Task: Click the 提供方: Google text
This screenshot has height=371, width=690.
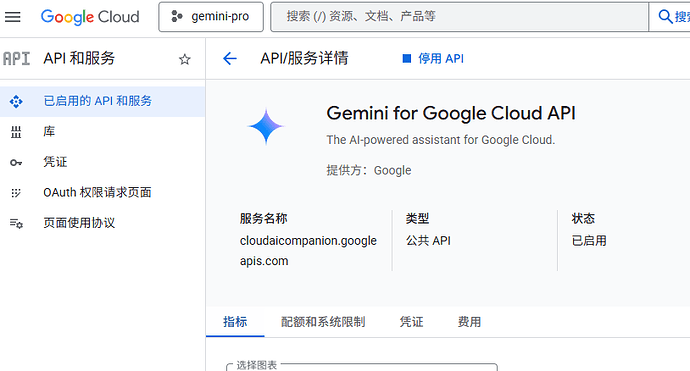Action: (369, 170)
